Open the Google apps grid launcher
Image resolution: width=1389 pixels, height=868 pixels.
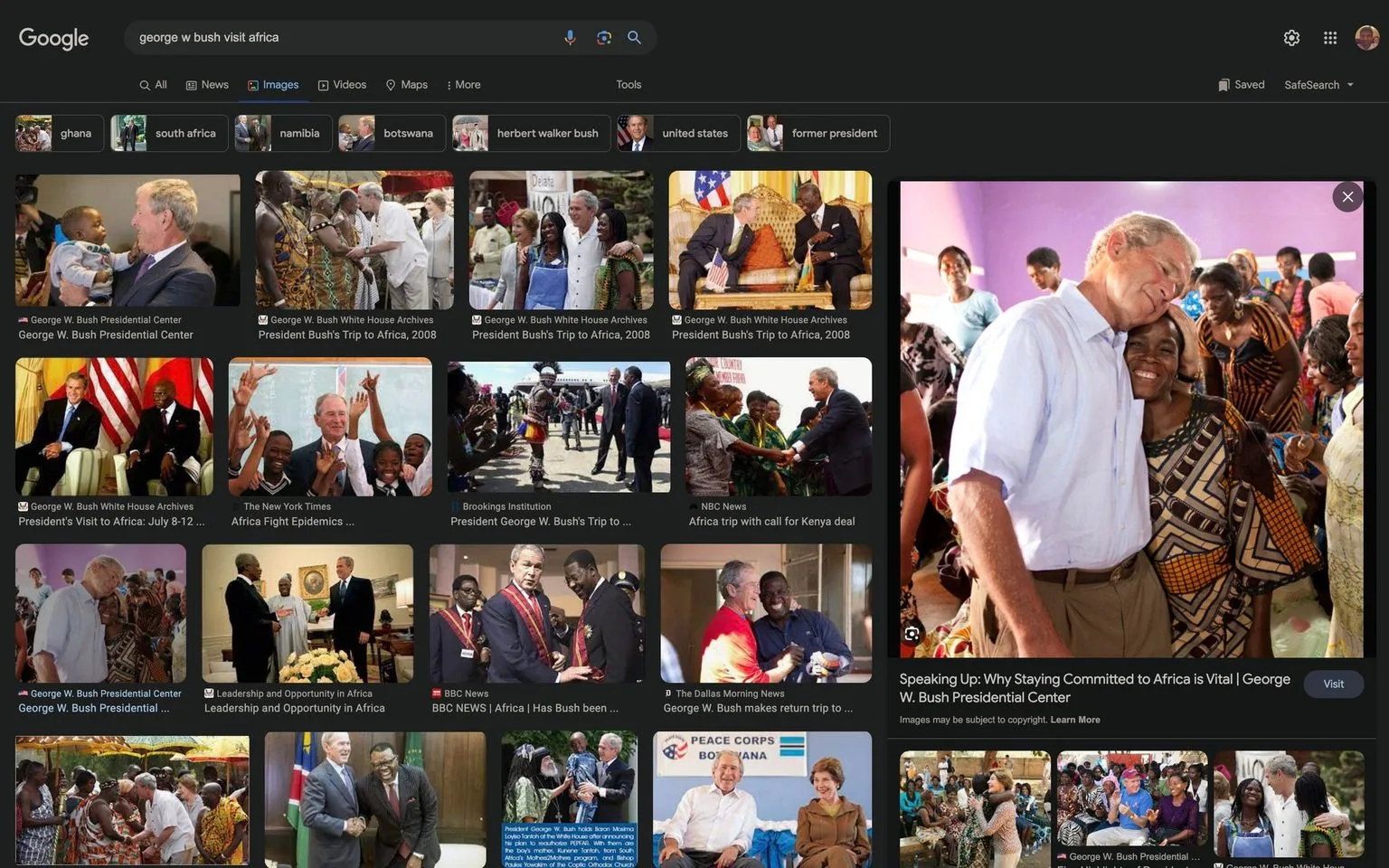(x=1329, y=37)
